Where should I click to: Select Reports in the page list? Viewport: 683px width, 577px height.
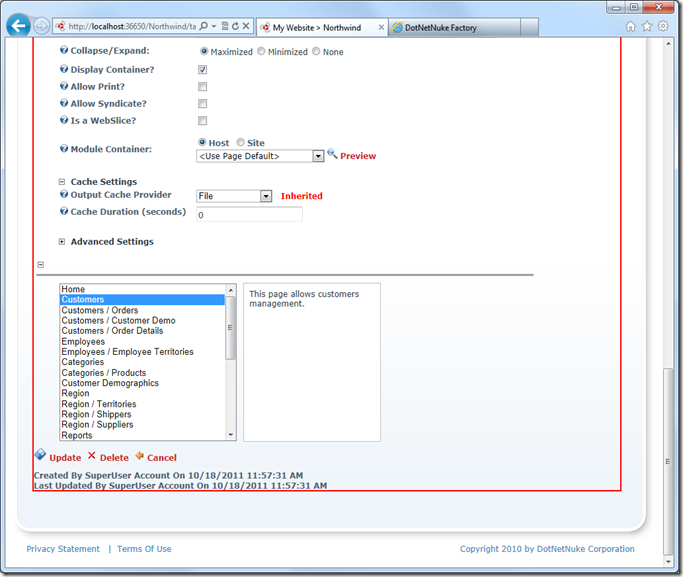coord(142,435)
